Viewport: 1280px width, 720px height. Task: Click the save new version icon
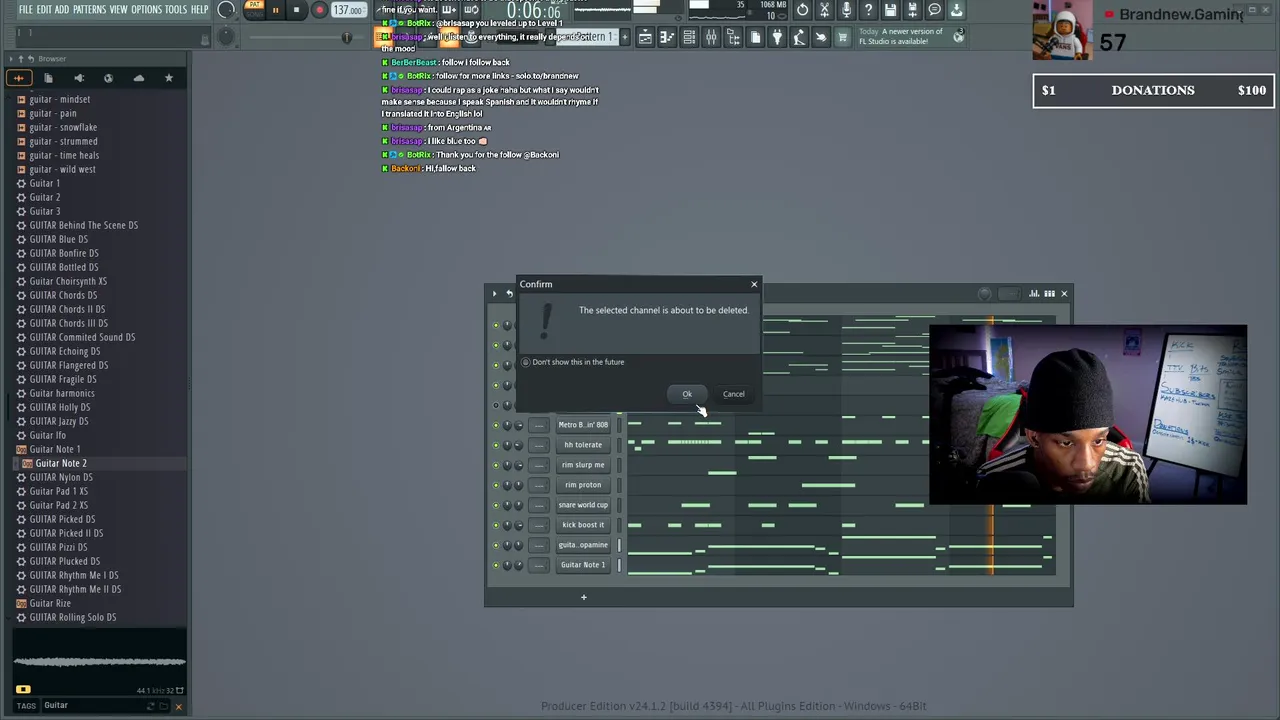pyautogui.click(x=912, y=10)
